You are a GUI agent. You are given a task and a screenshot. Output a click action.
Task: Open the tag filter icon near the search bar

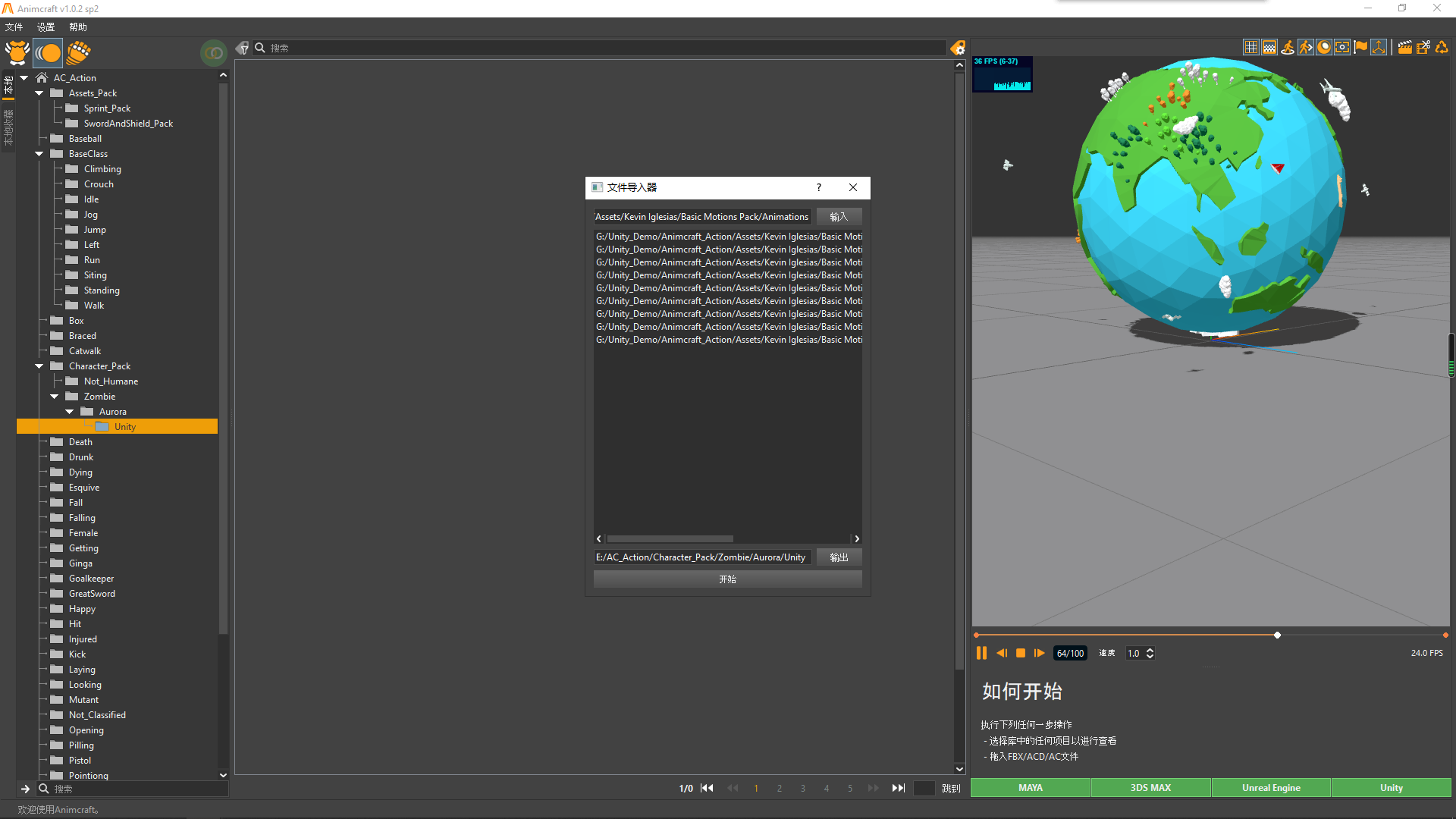point(242,48)
